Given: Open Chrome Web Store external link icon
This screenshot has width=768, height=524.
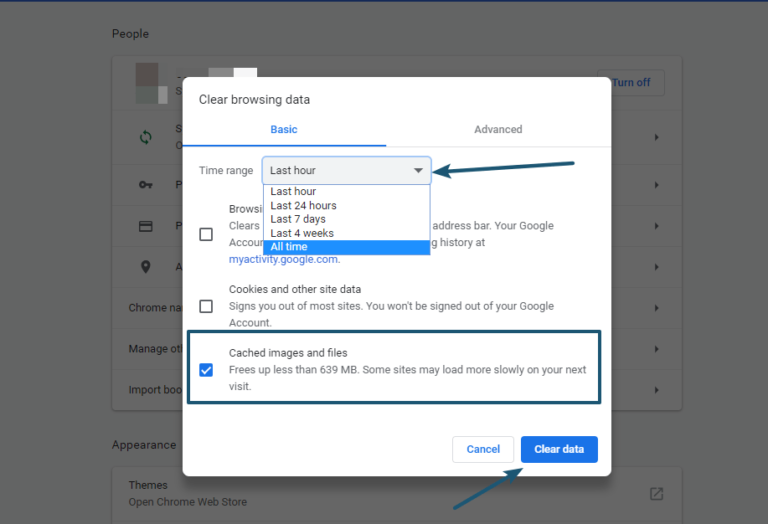Looking at the screenshot, I should [656, 494].
